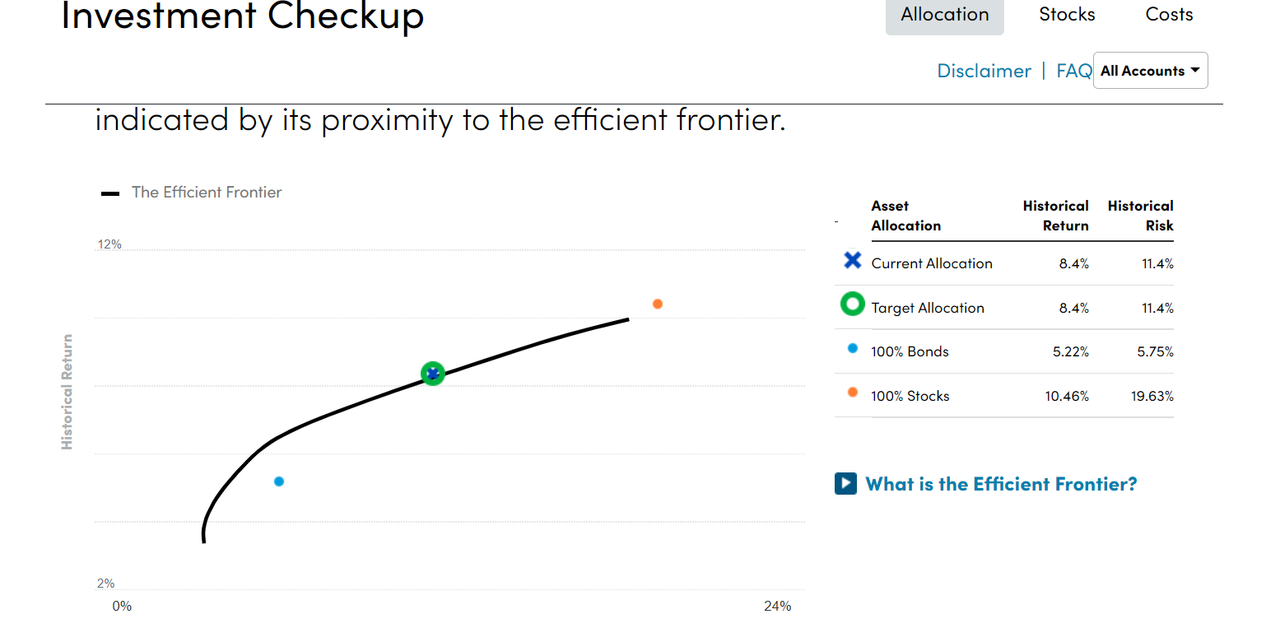
Task: Click the green circle Target Allocation icon
Action: (x=852, y=304)
